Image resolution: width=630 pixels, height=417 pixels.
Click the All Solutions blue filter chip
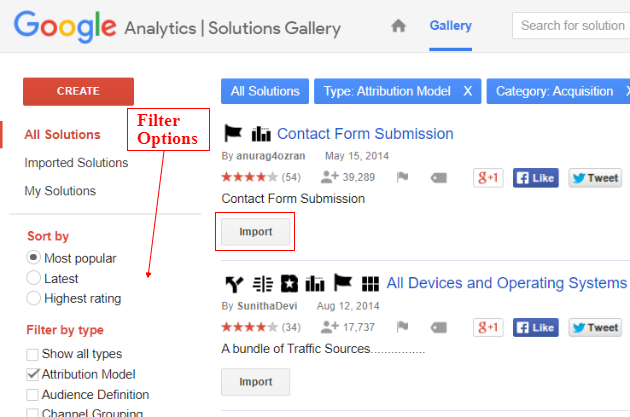(265, 91)
